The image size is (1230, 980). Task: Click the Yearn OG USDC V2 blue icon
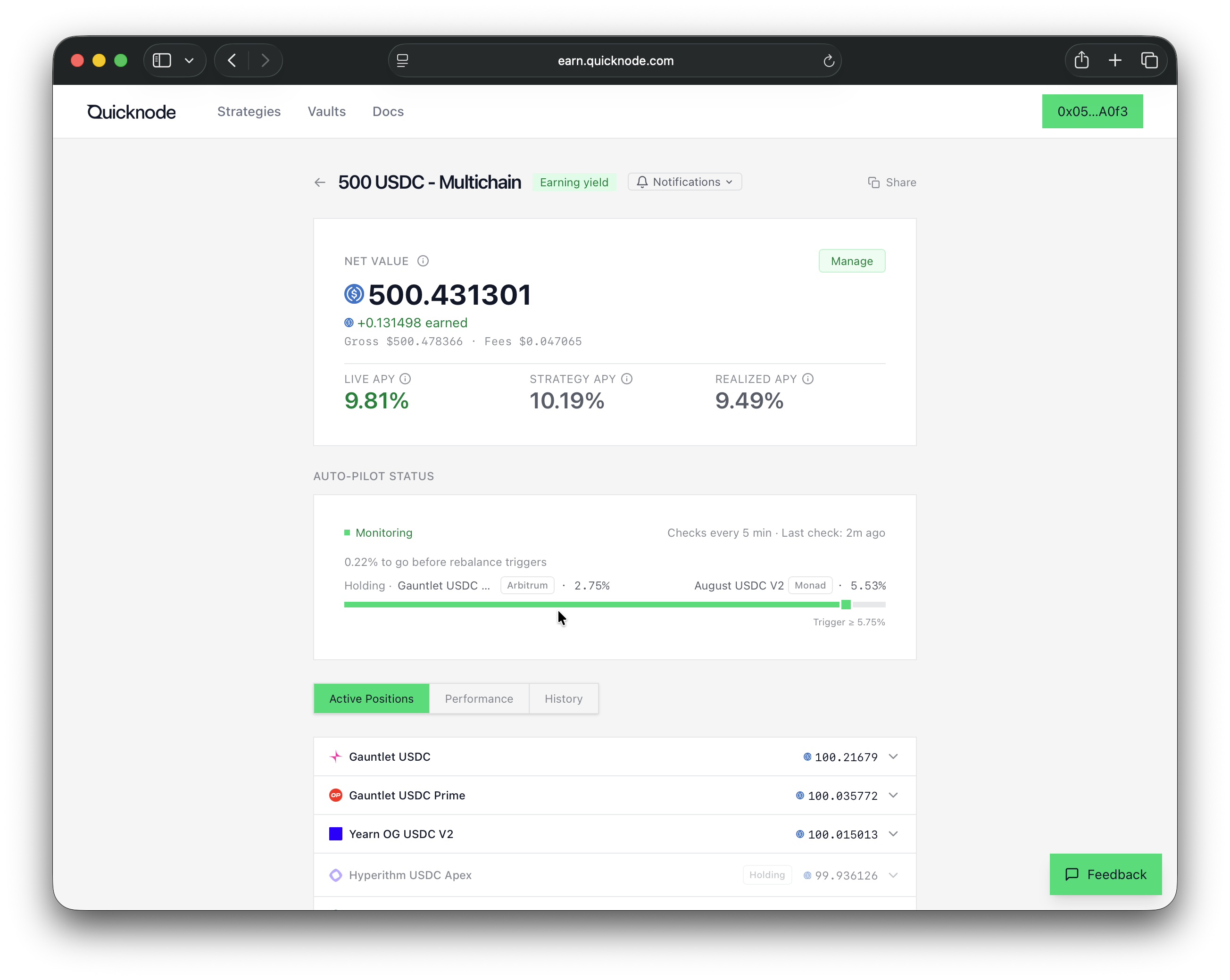pos(335,834)
